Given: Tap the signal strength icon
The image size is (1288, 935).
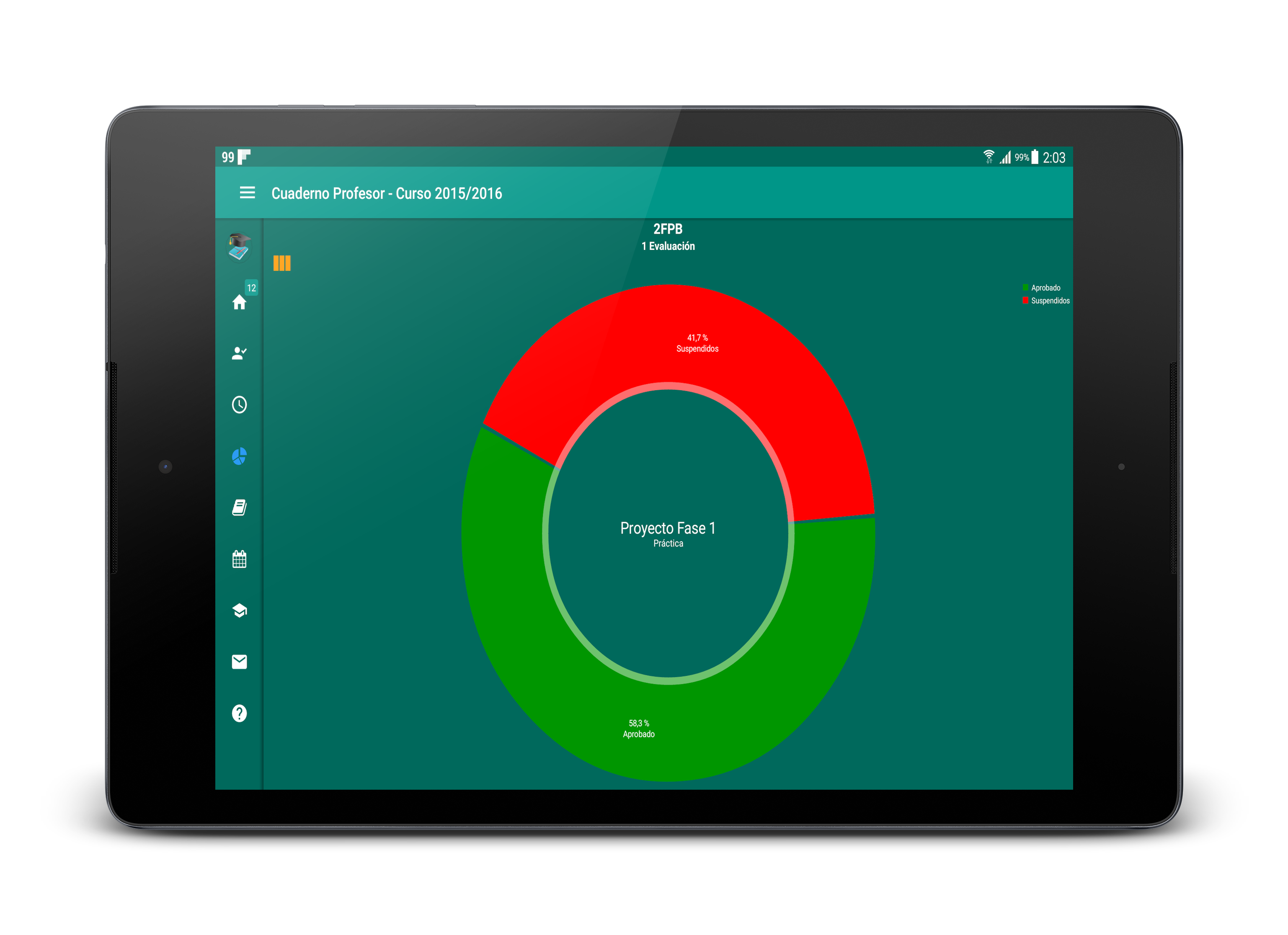Looking at the screenshot, I should [x=1005, y=157].
